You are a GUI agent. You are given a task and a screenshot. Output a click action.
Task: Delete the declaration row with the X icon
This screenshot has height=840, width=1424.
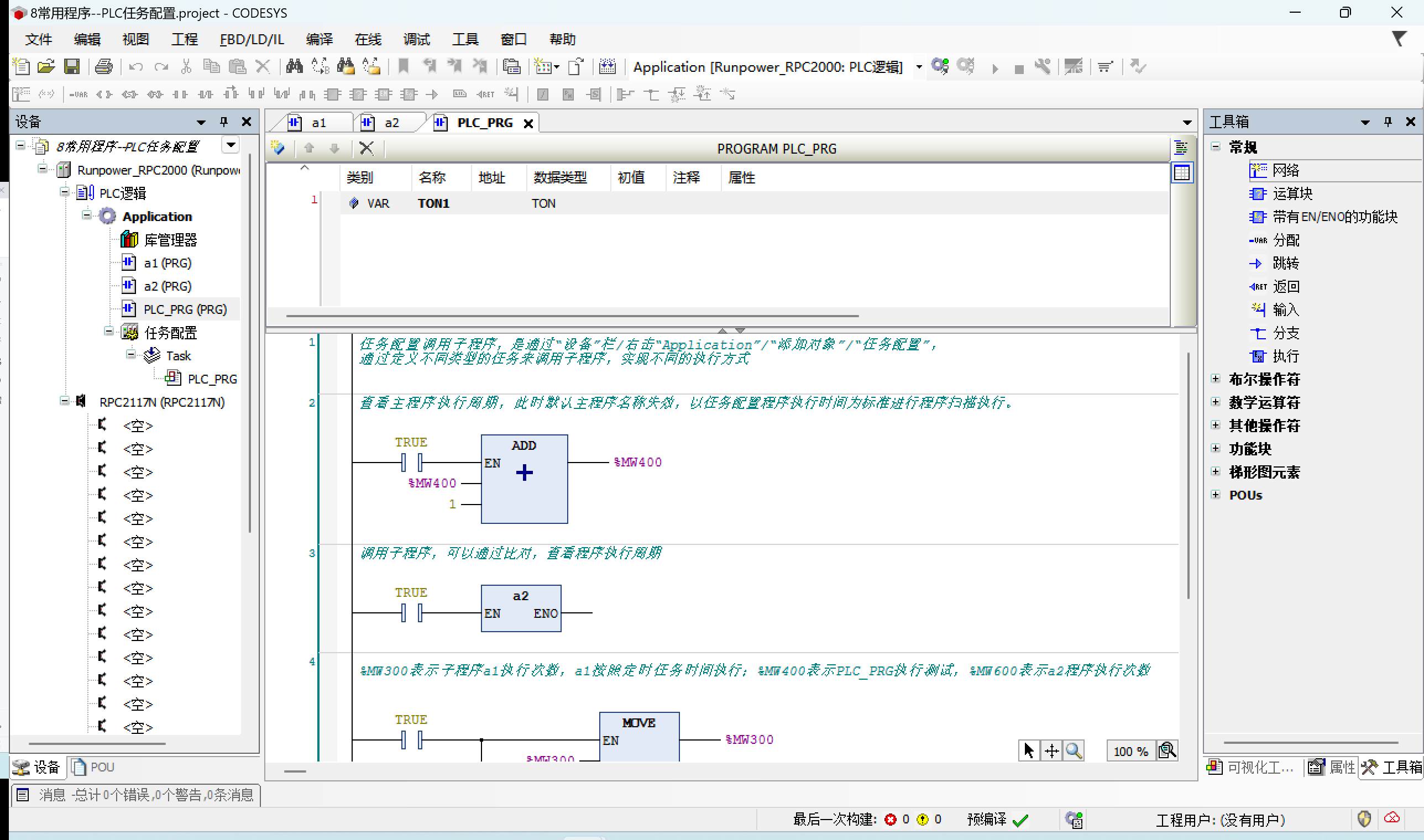pos(367,148)
